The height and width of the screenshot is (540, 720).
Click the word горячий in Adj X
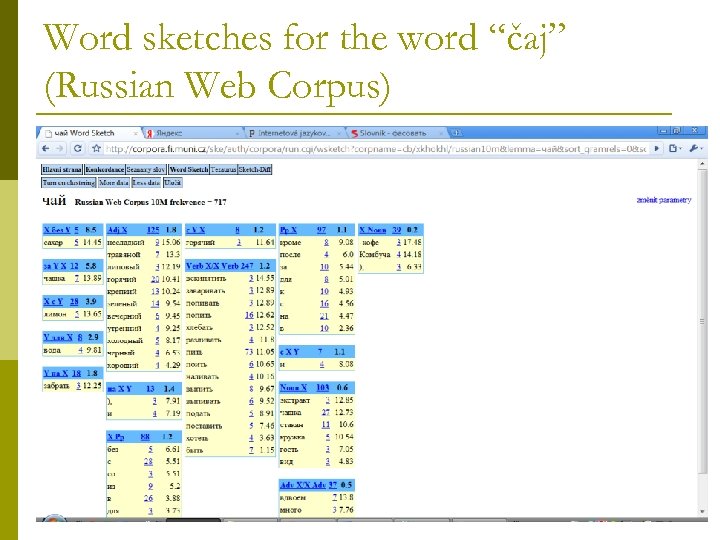click(121, 279)
